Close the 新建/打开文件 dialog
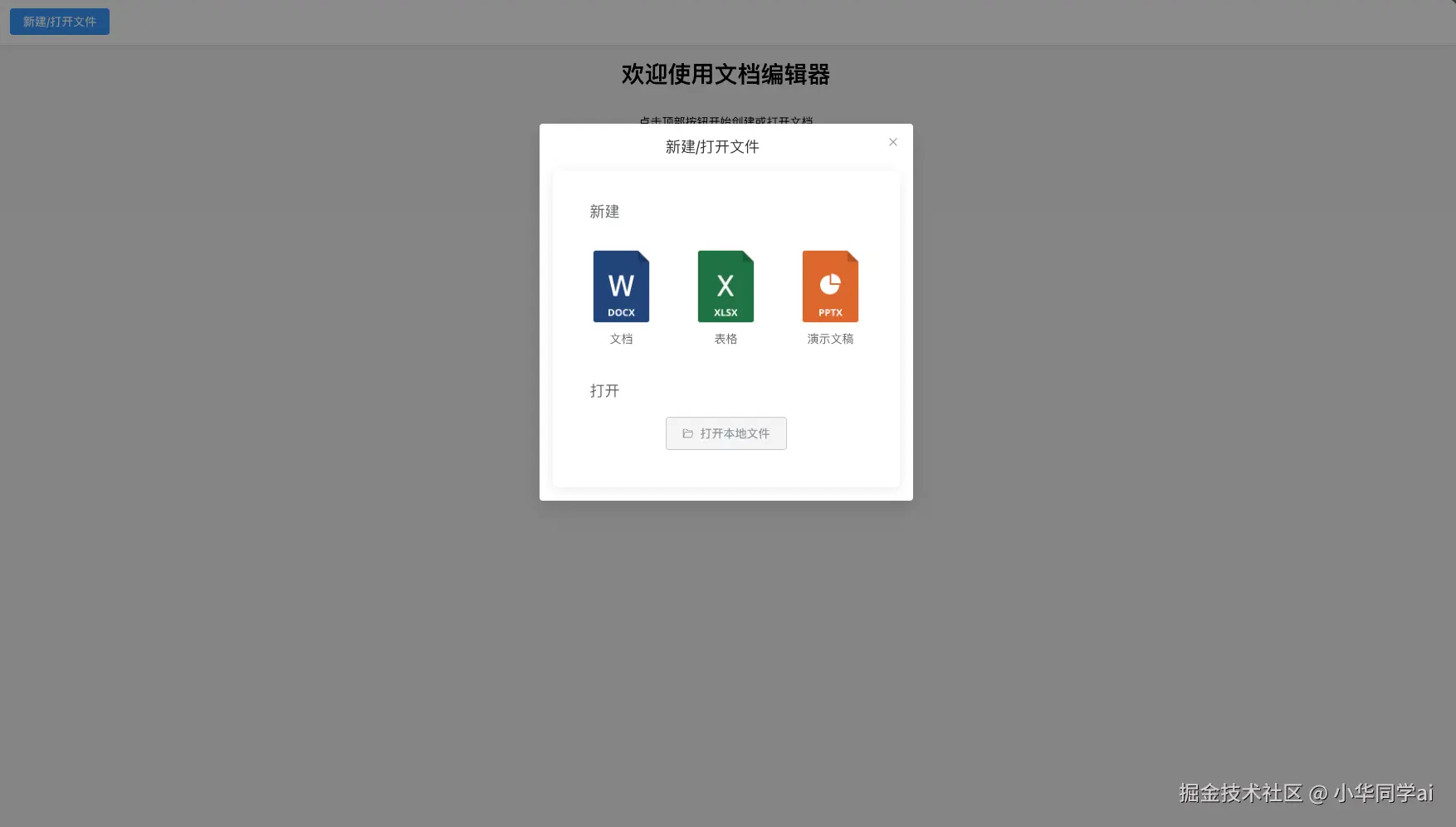The width and height of the screenshot is (1456, 827). click(893, 142)
